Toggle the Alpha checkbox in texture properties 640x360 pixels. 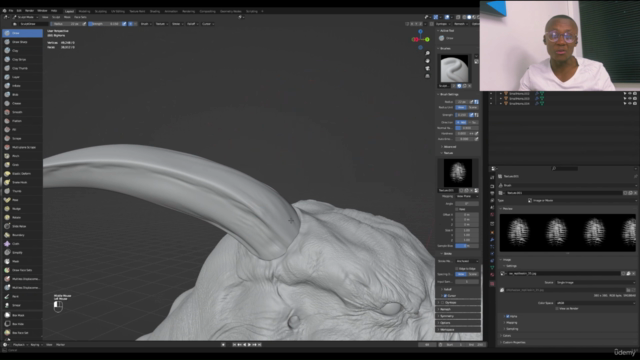pos(508,316)
